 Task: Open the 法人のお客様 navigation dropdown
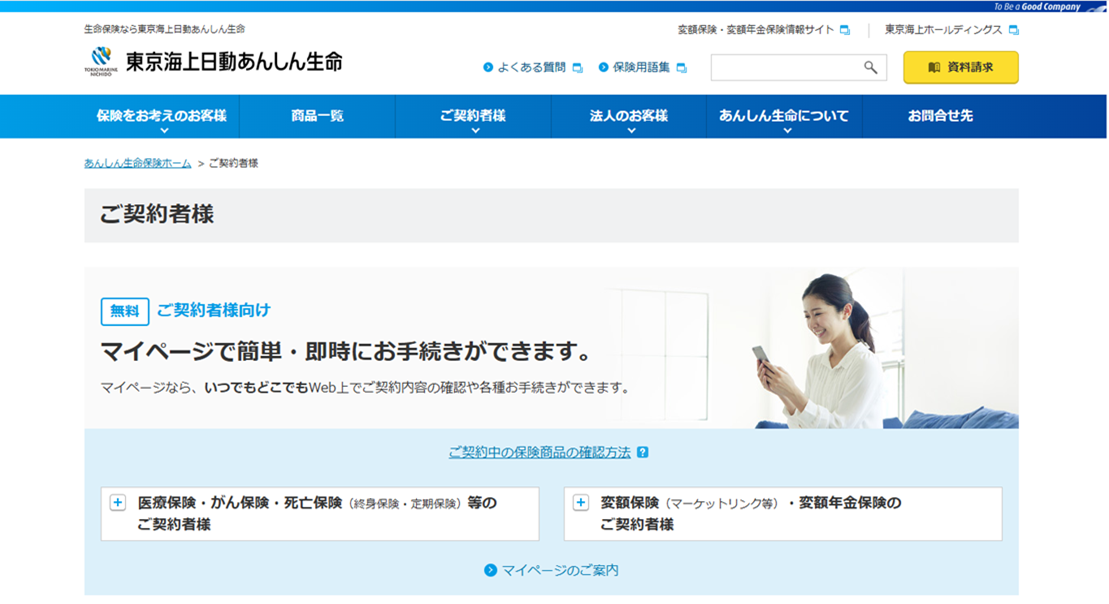pos(629,116)
